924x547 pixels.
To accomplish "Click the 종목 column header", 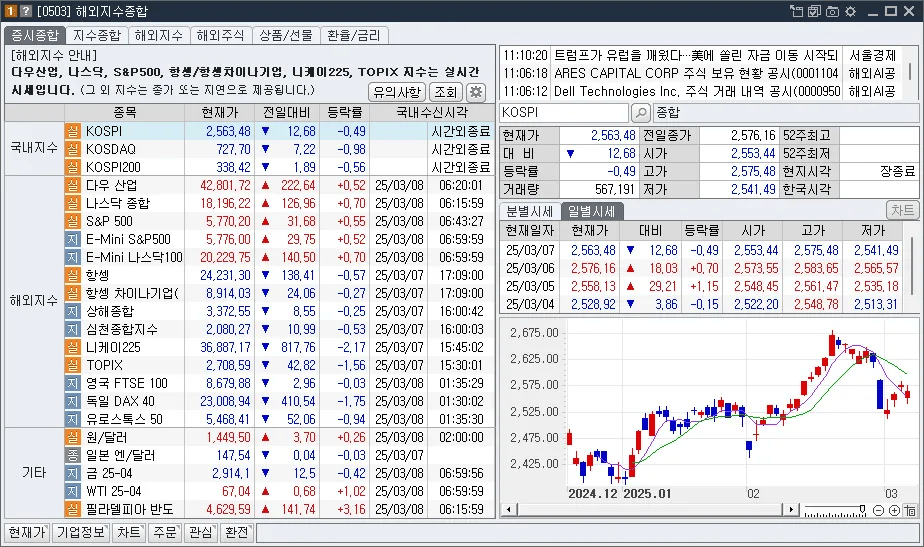I will (124, 113).
